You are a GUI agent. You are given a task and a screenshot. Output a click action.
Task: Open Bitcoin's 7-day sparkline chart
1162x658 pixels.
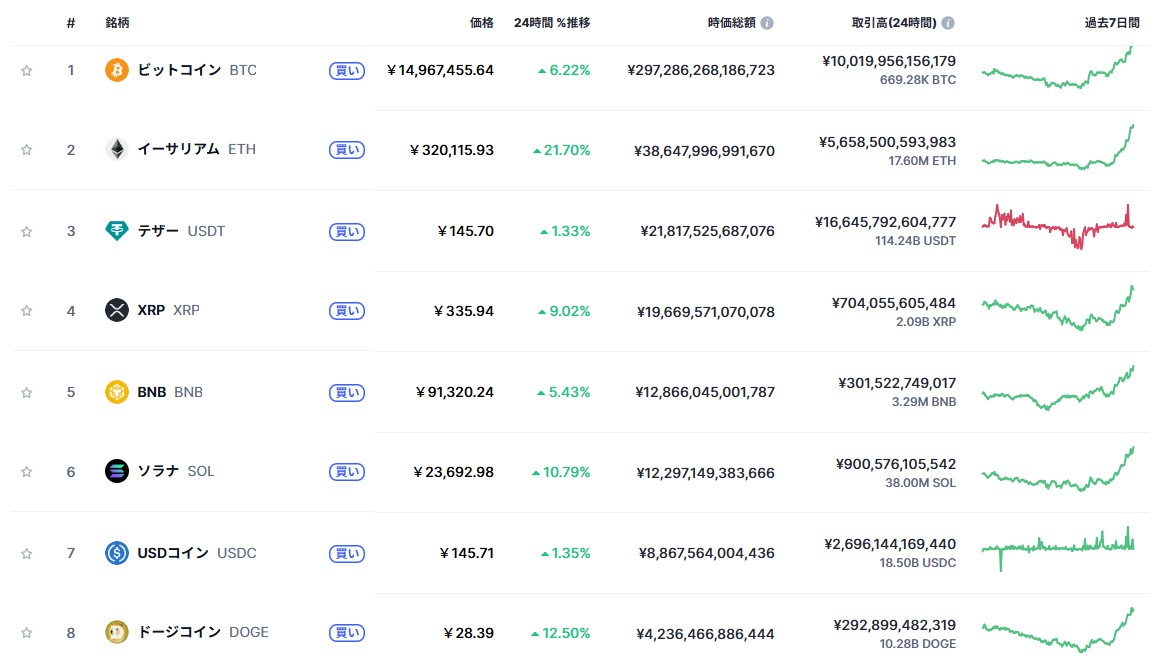tap(1058, 67)
